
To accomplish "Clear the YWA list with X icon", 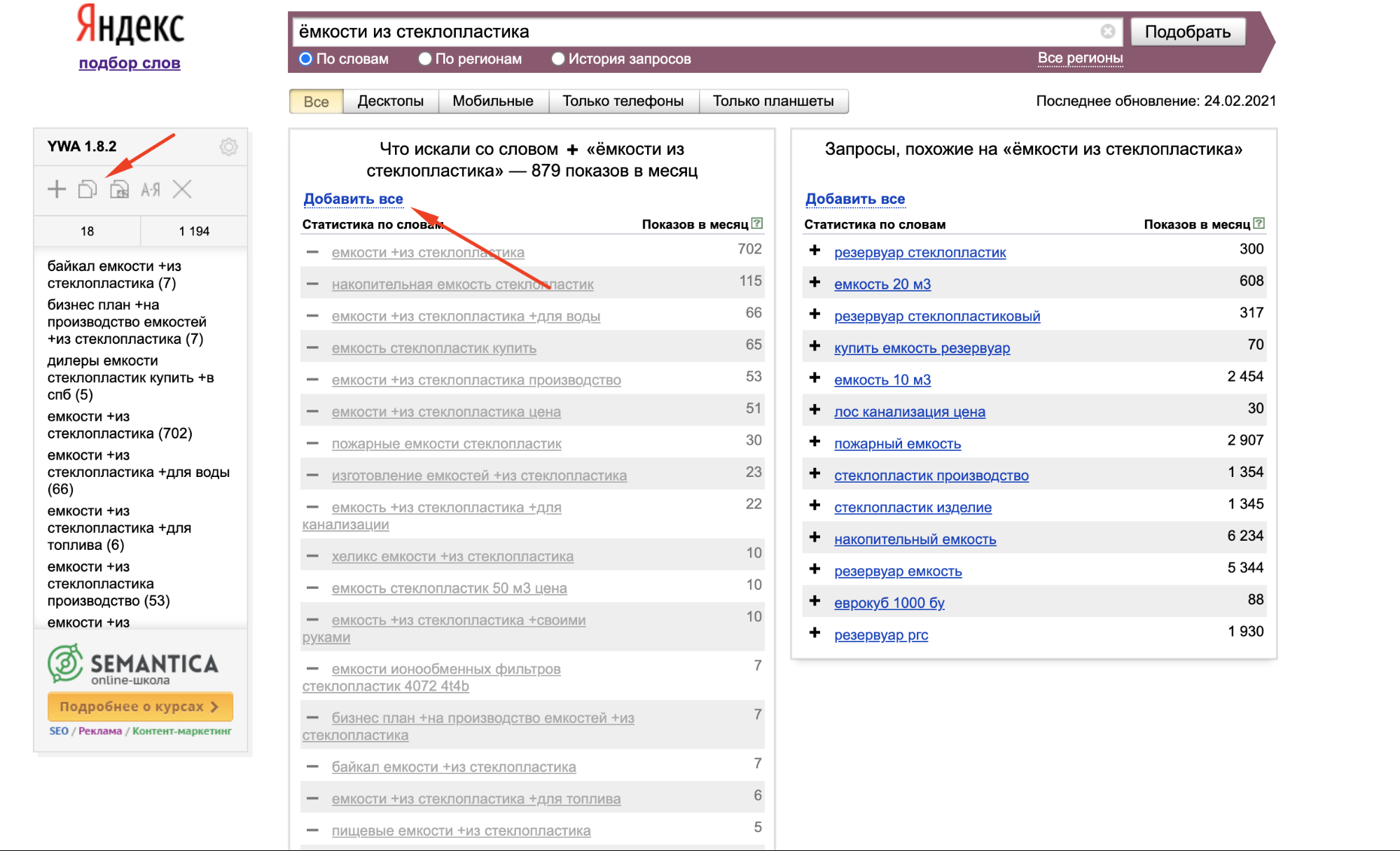I will tap(182, 189).
